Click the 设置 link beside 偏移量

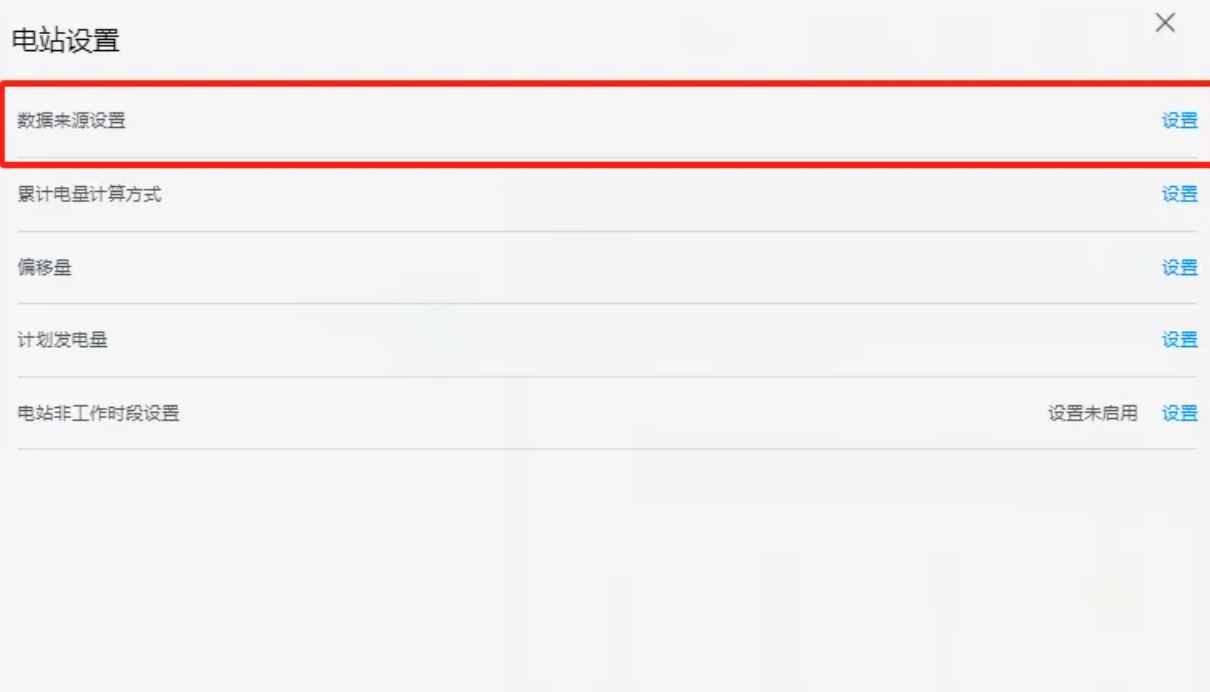point(1179,267)
